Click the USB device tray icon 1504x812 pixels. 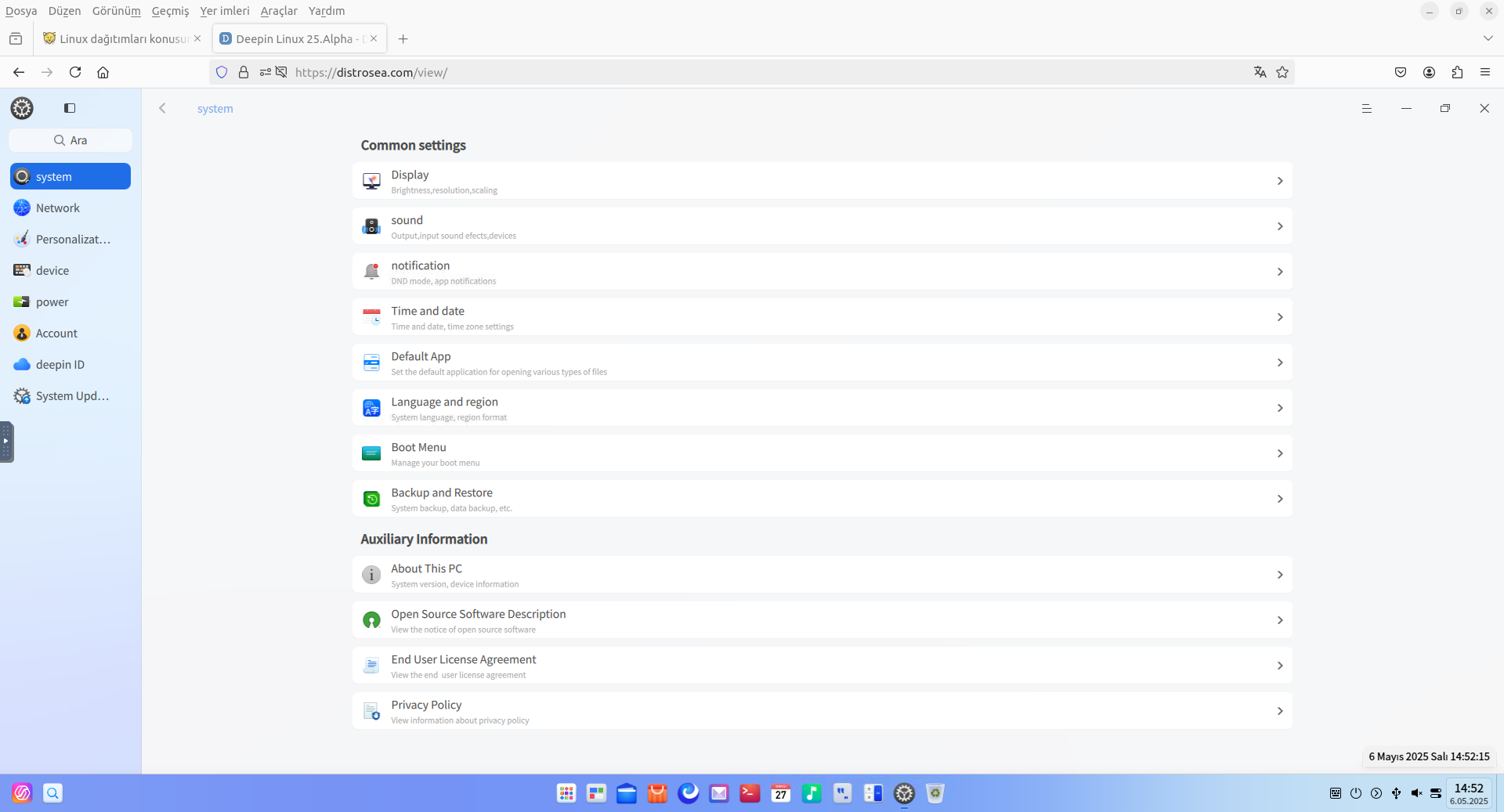(1396, 793)
